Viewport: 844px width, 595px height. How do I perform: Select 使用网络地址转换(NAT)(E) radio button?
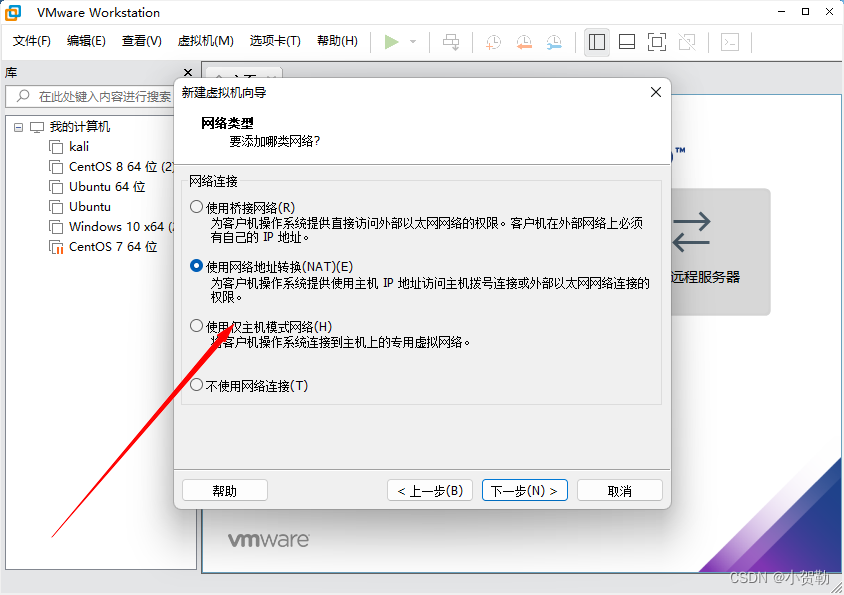pos(196,266)
